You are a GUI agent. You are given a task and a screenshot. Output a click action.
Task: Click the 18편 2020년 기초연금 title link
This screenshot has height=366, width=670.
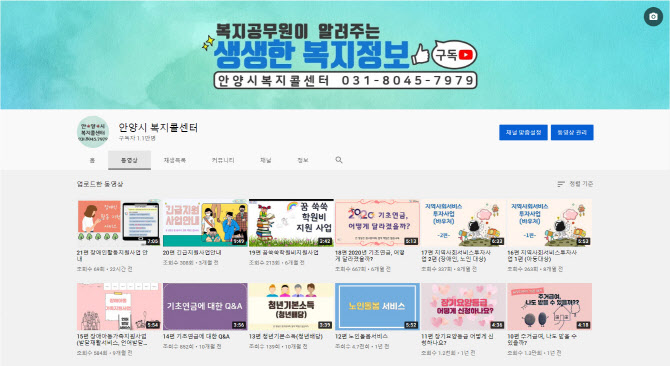point(370,255)
